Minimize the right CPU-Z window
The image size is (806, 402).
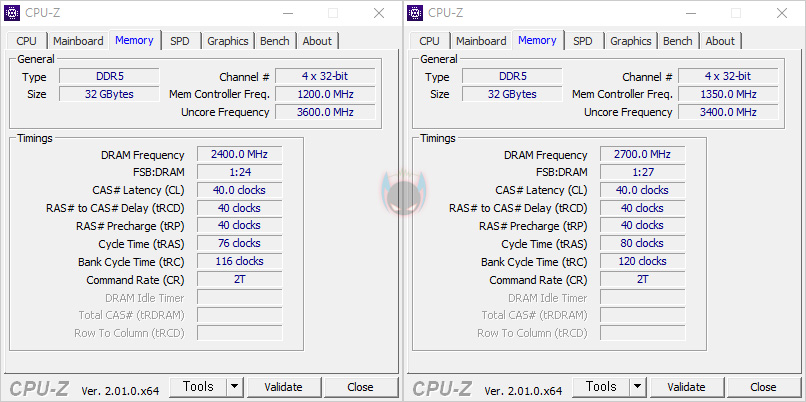[689, 13]
